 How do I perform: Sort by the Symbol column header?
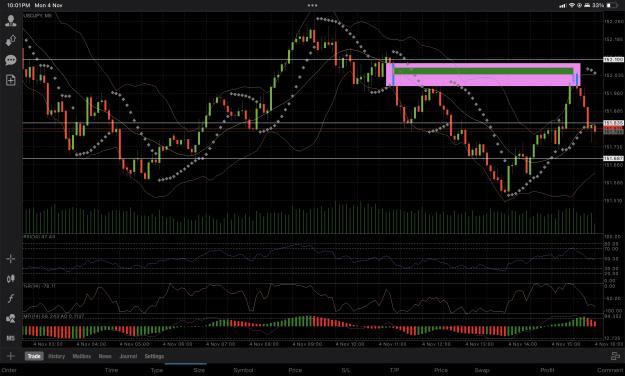pos(243,370)
